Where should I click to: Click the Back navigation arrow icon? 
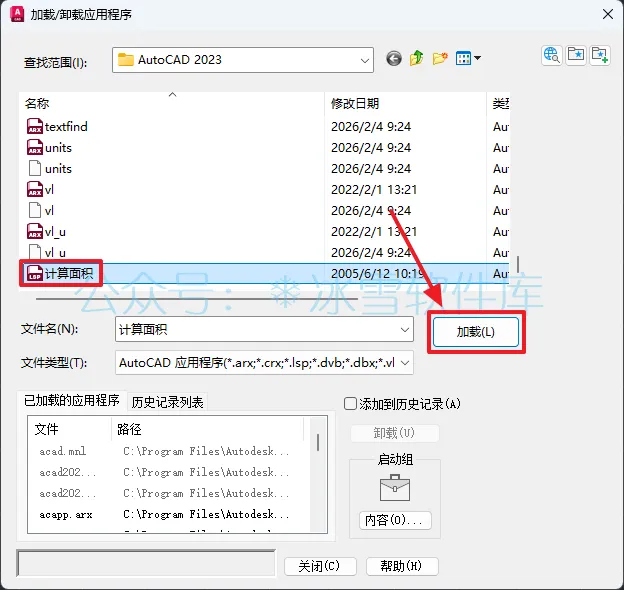click(x=394, y=59)
